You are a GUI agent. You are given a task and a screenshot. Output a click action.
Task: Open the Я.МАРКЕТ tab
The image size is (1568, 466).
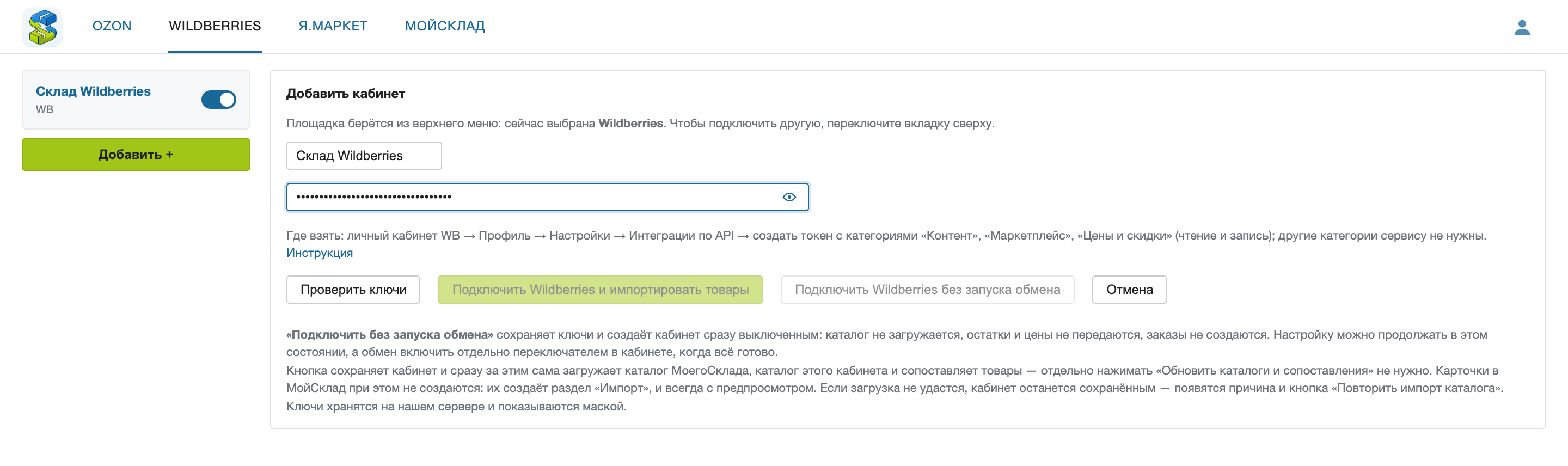pyautogui.click(x=333, y=26)
